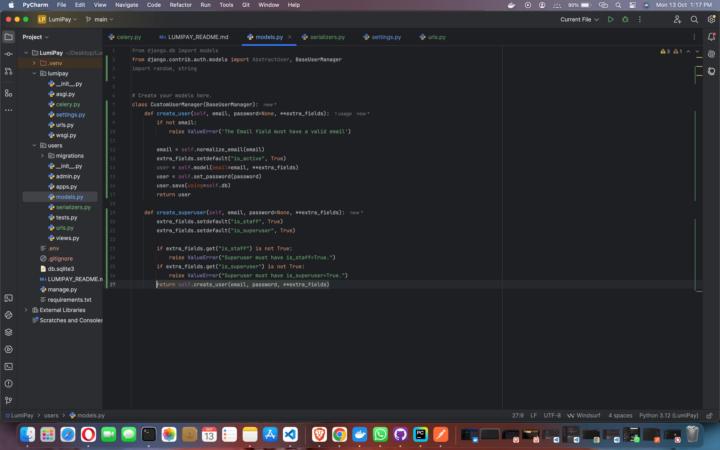This screenshot has height=450, width=720.
Task: Open requirements.txt in project tree
Action: coord(66,300)
